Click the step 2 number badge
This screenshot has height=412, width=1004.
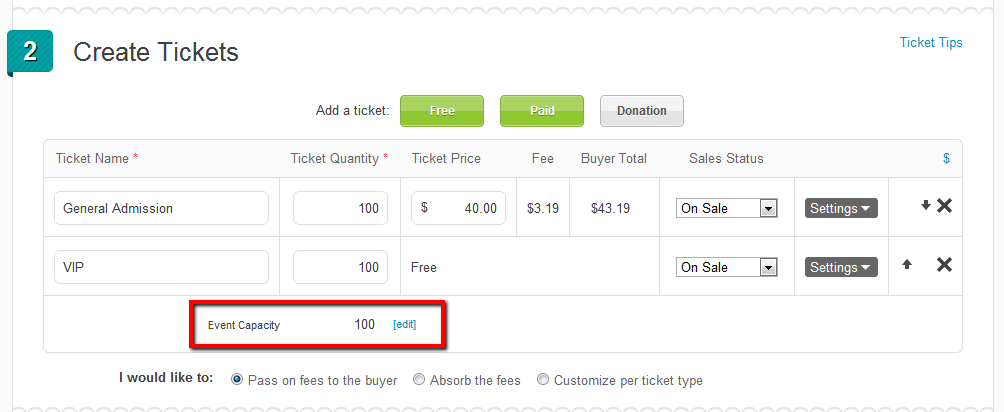(29, 52)
